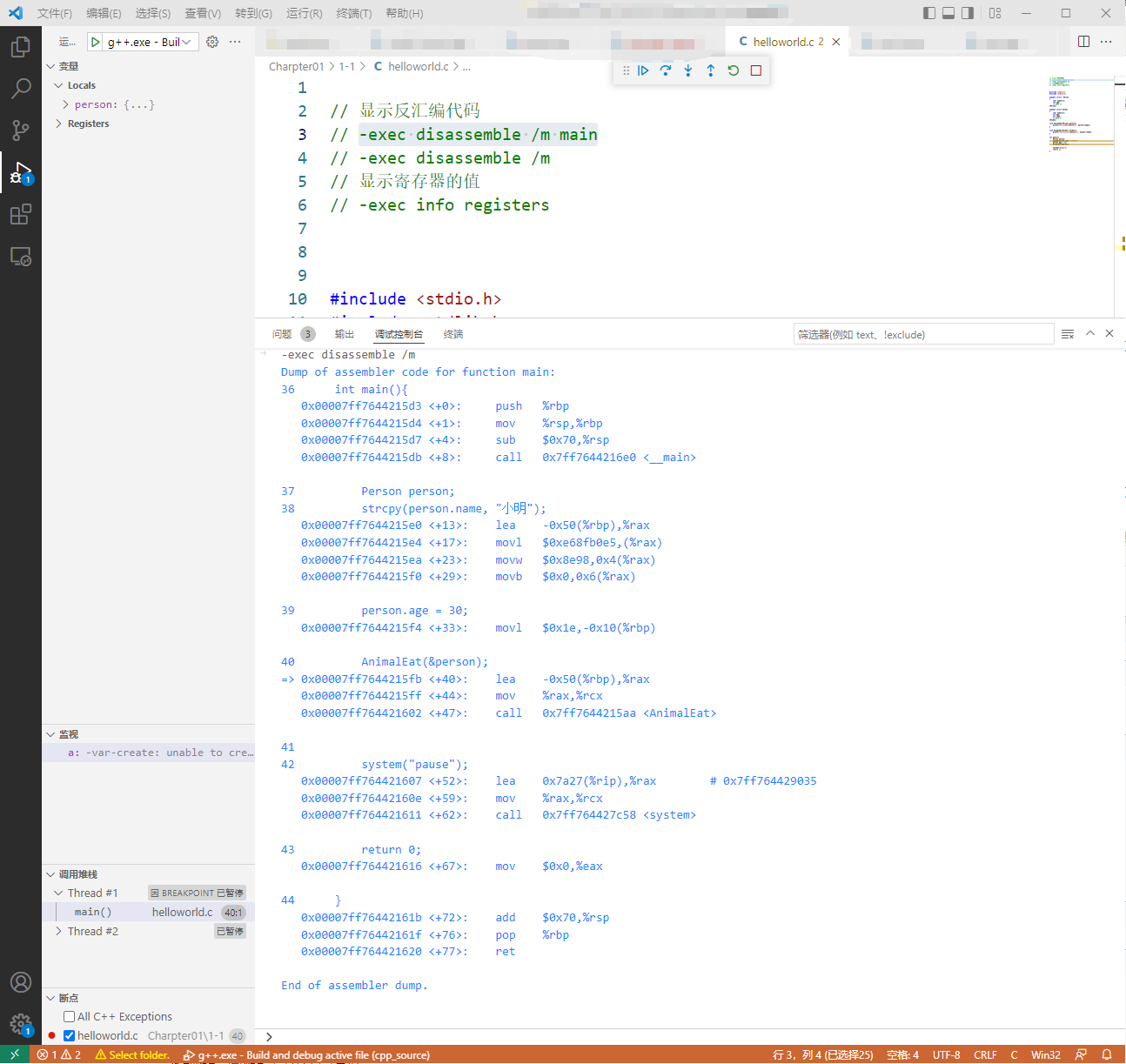Open debug sidebar more actions ellipsis
Screen dimensions: 1126x1064
[x=235, y=42]
